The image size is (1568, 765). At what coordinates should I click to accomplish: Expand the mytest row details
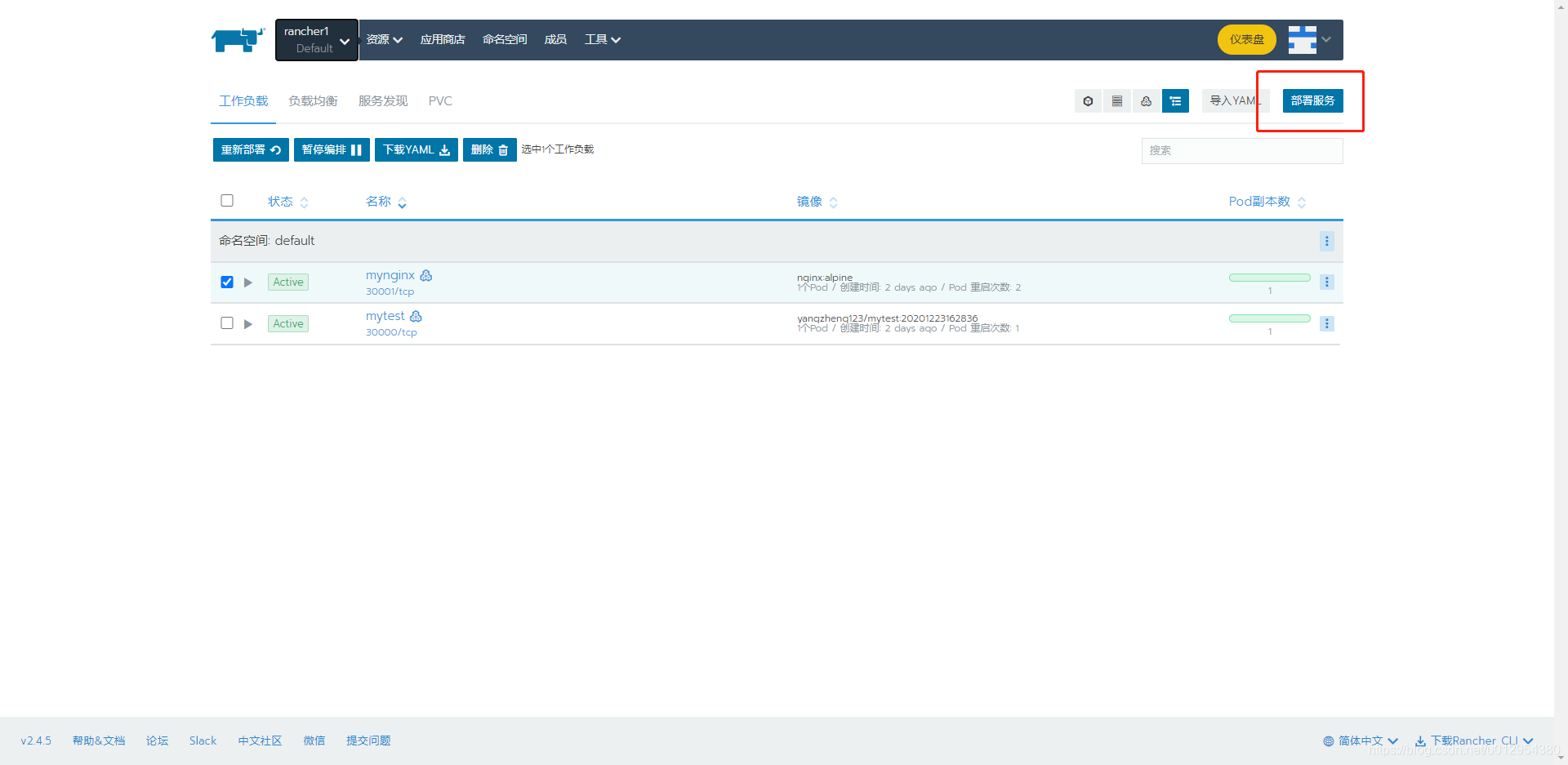click(x=248, y=324)
